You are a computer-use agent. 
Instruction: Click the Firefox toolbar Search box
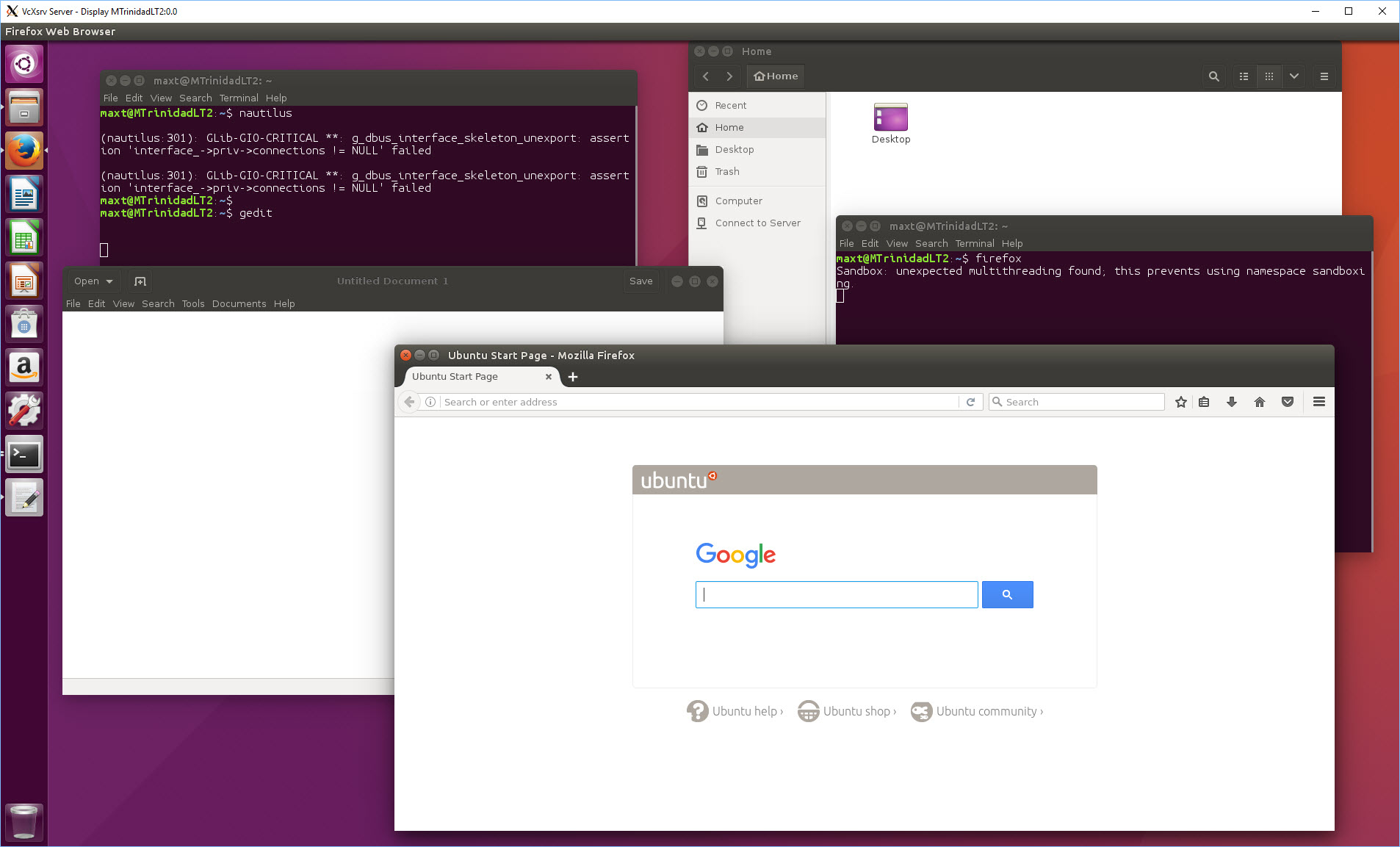tap(1076, 402)
